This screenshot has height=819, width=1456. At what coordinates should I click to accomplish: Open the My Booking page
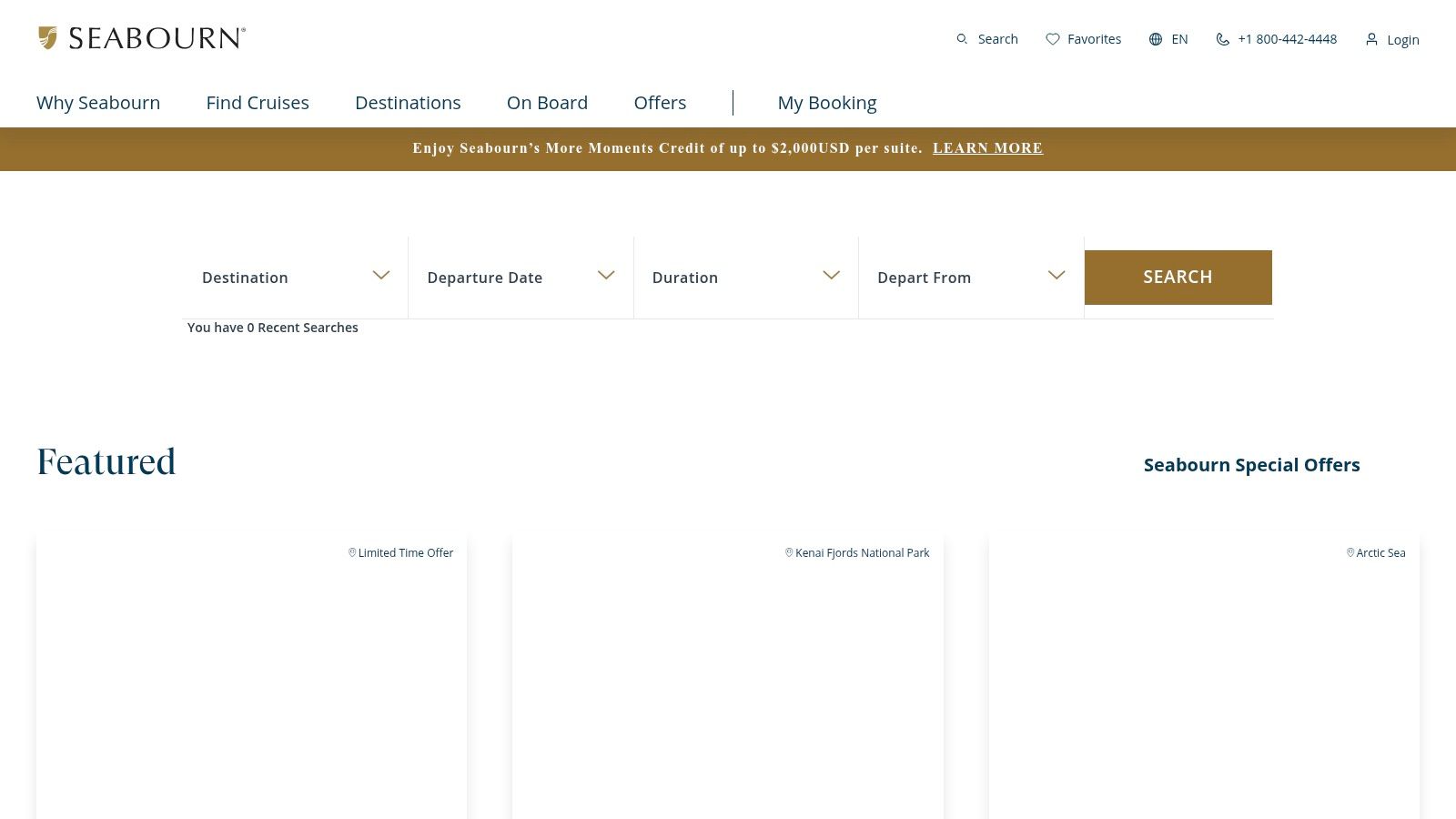click(826, 103)
